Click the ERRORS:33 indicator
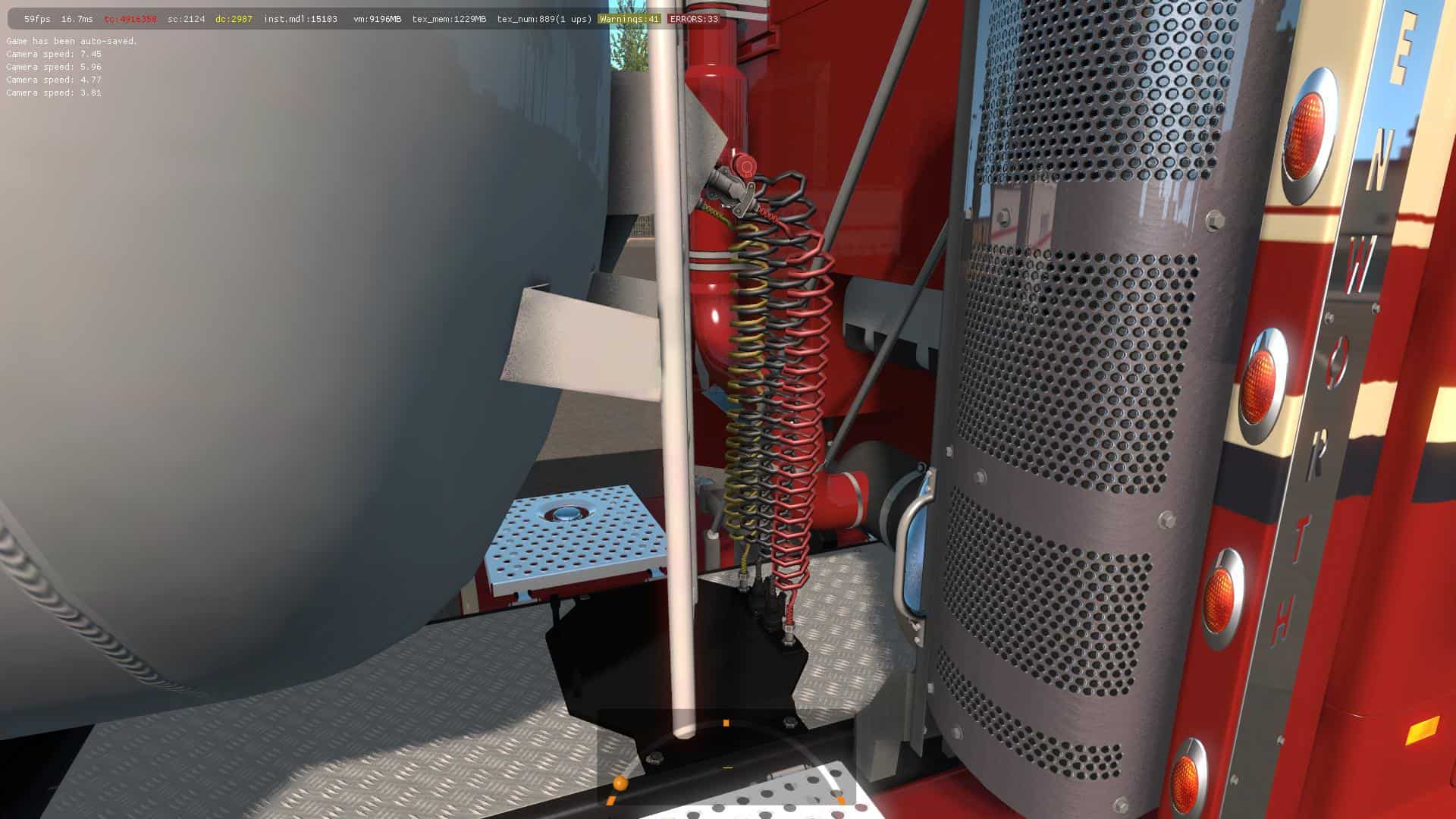The width and height of the screenshot is (1456, 819). point(693,19)
